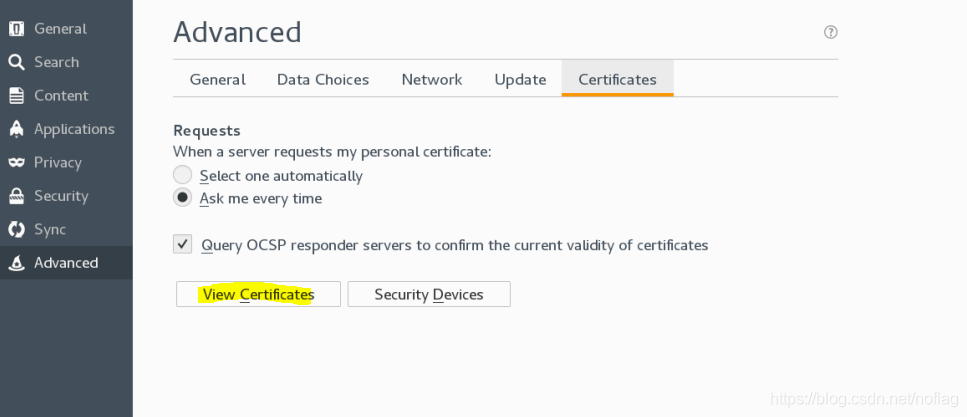The image size is (967, 417).
Task: Open the help question mark icon
Action: click(x=831, y=32)
